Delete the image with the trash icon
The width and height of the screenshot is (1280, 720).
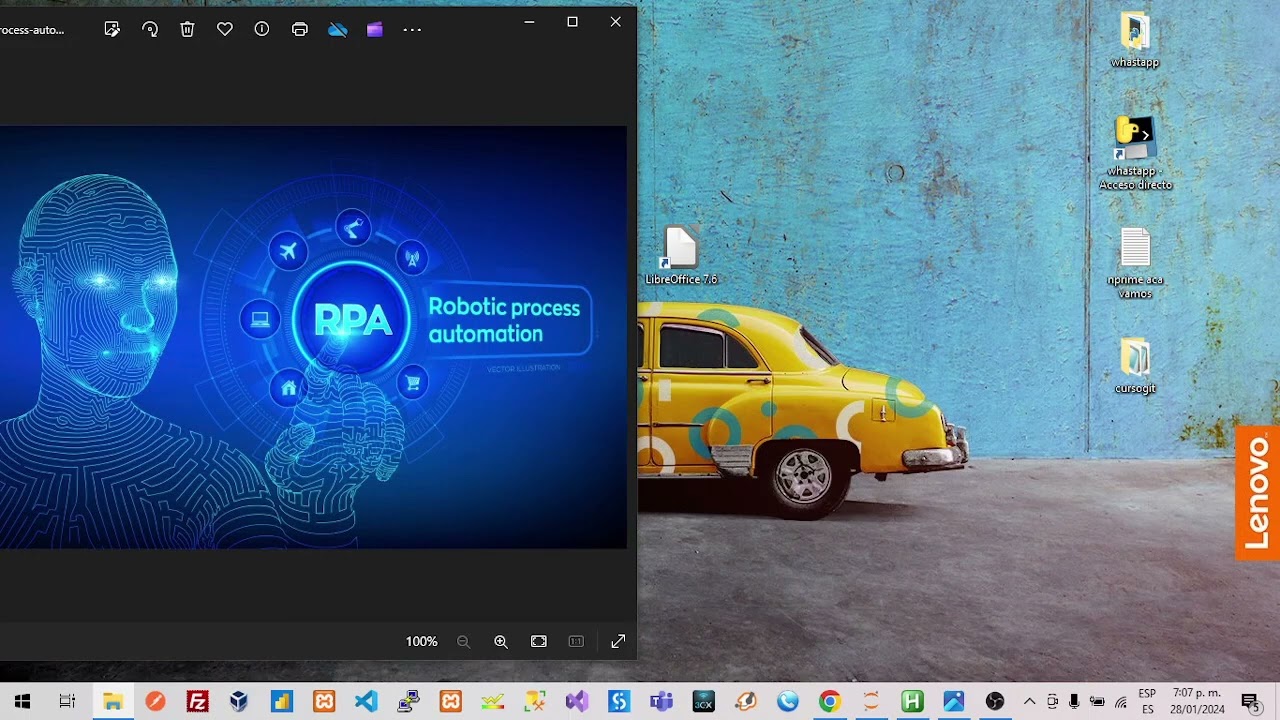pos(187,30)
